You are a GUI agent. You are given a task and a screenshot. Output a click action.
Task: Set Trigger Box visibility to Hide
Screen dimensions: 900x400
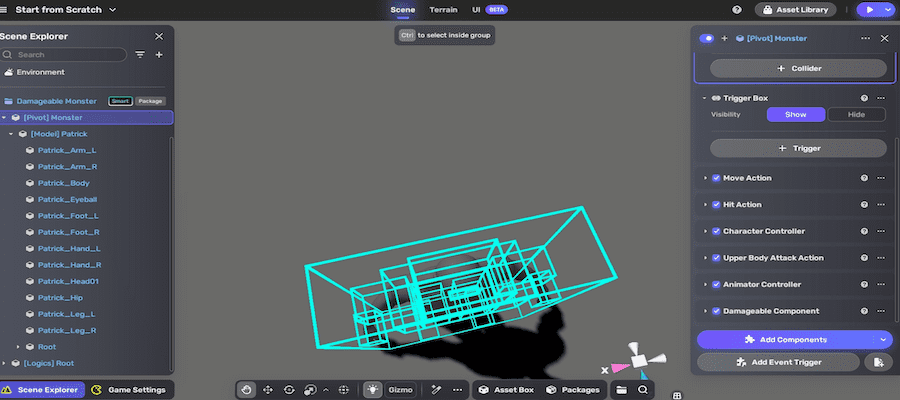click(x=856, y=115)
